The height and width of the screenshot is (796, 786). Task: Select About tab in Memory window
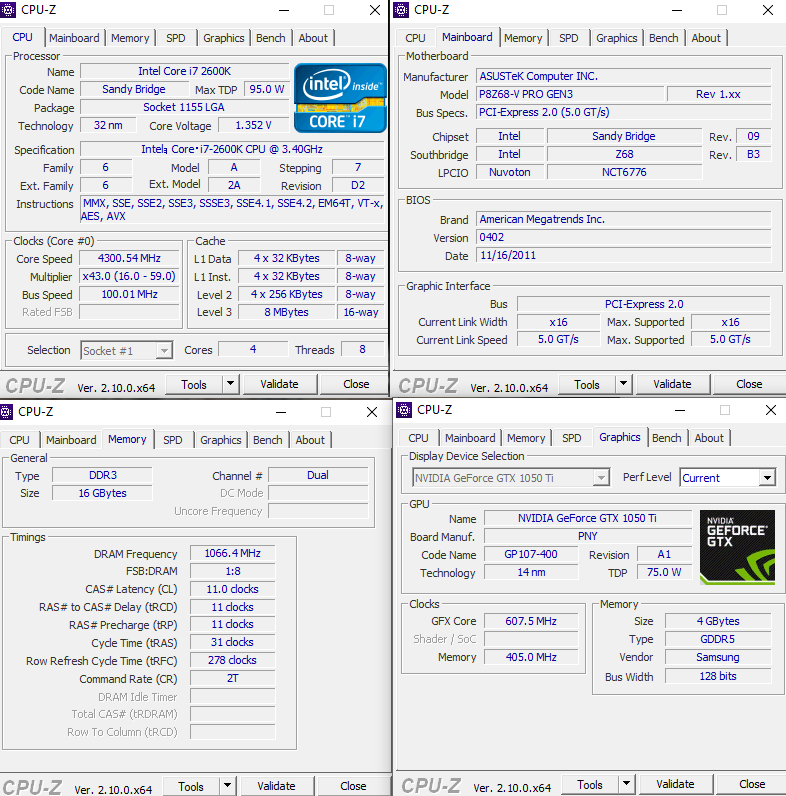click(310, 440)
